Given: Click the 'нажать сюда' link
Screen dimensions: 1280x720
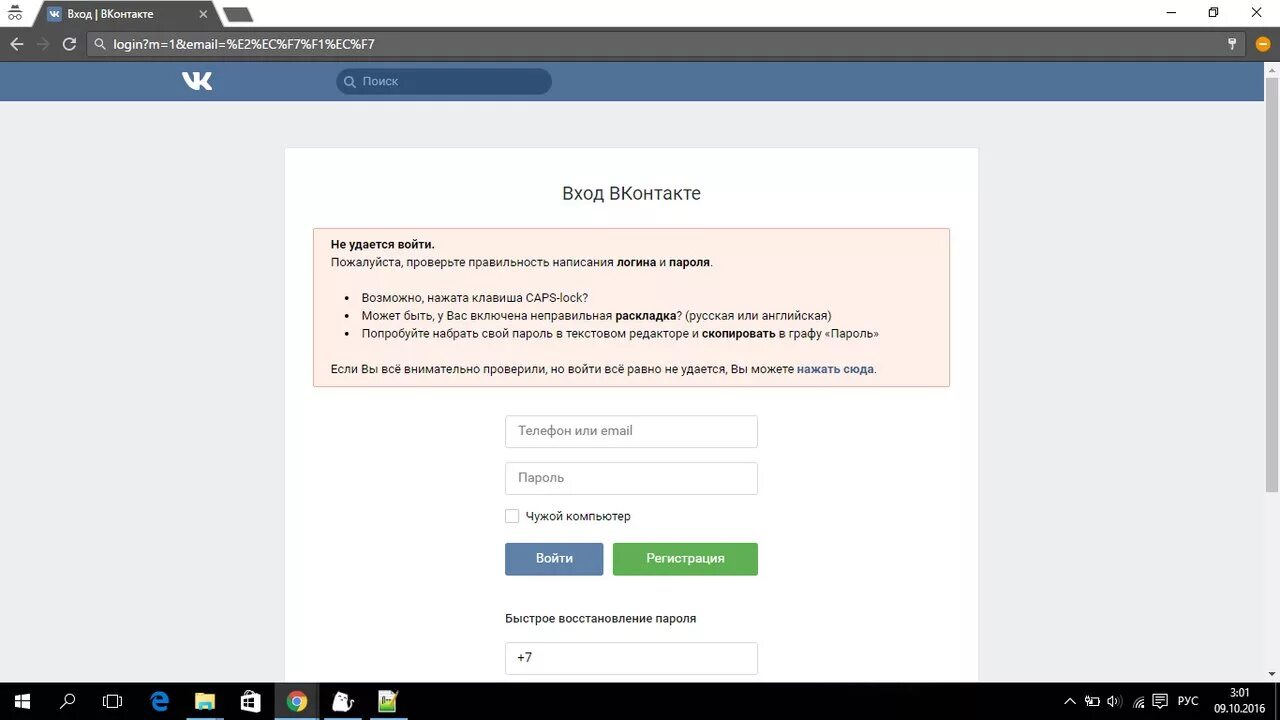Looking at the screenshot, I should (x=835, y=369).
